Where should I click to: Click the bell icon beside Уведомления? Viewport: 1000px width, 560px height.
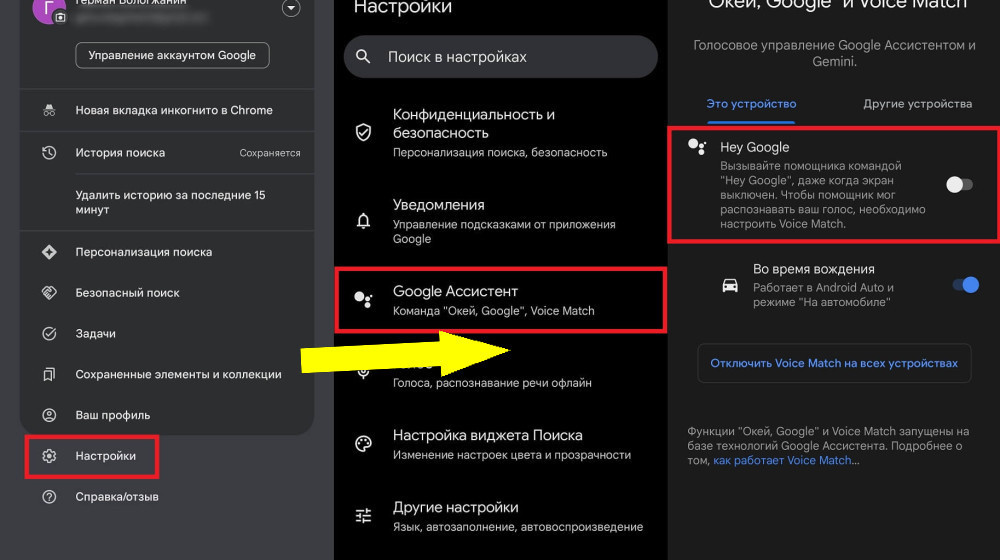[364, 221]
